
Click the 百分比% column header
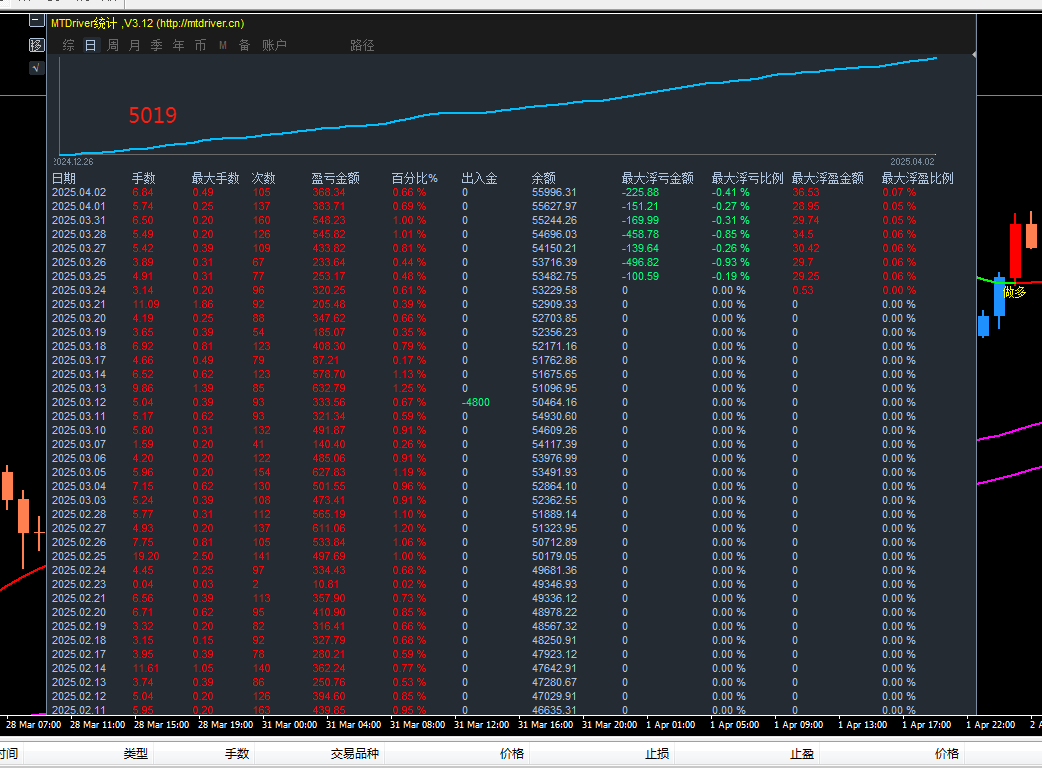pos(414,178)
